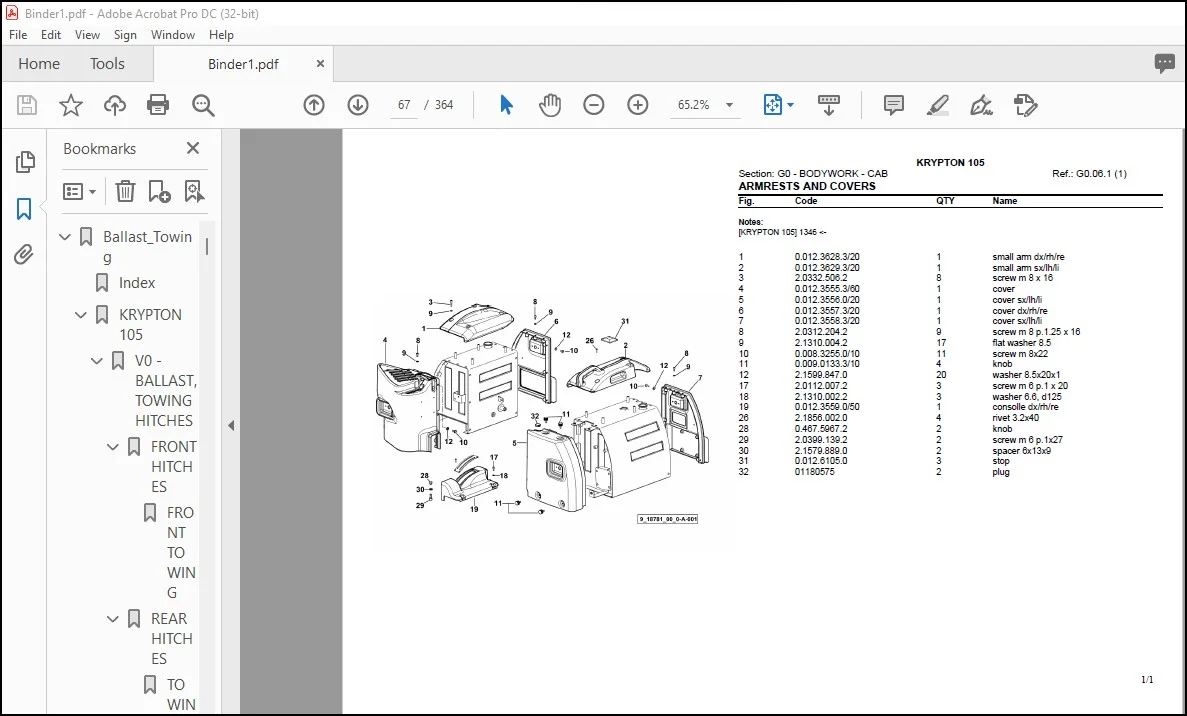The image size is (1187, 716).
Task: Open the Sign menu
Action: coord(125,35)
